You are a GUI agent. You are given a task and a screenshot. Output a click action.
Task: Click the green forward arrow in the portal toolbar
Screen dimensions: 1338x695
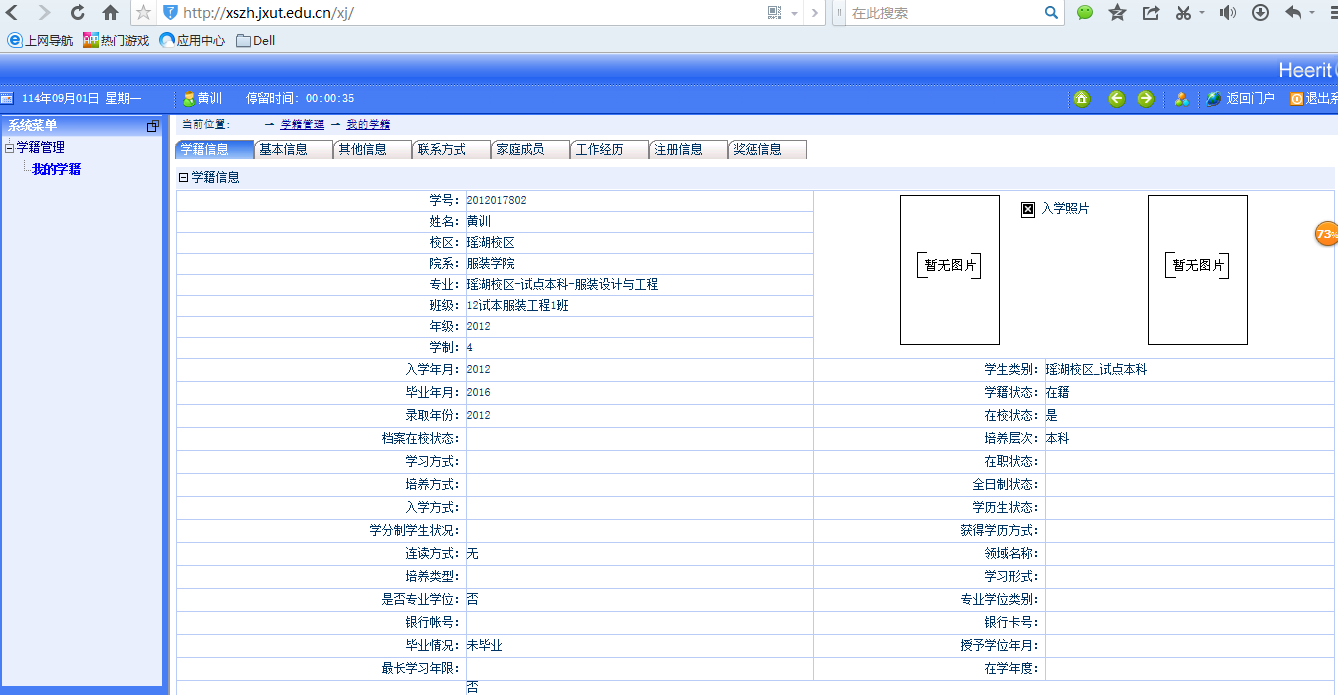[x=1146, y=98]
